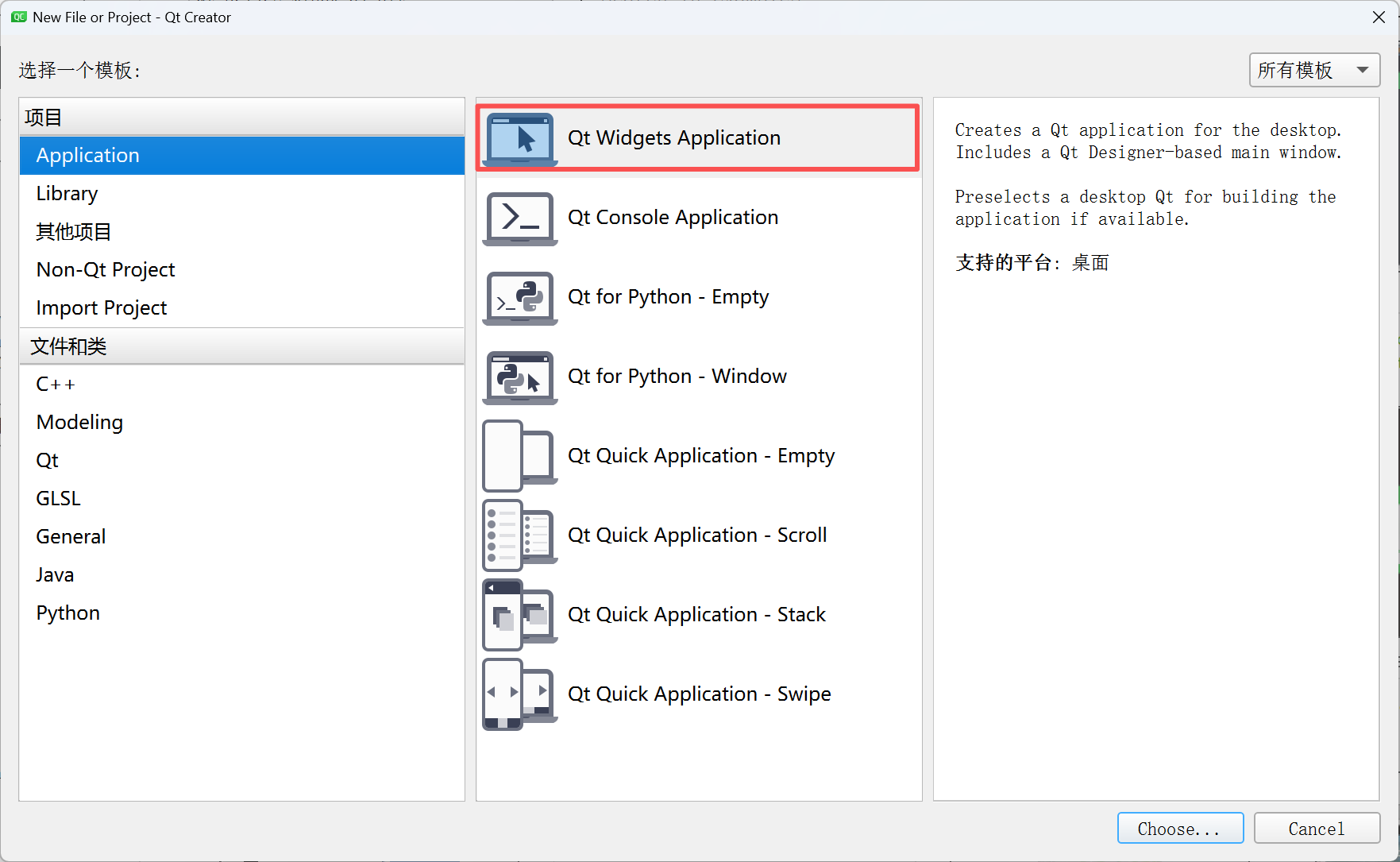
Task: Select the Qt Widgets Application template icon
Action: pos(520,139)
